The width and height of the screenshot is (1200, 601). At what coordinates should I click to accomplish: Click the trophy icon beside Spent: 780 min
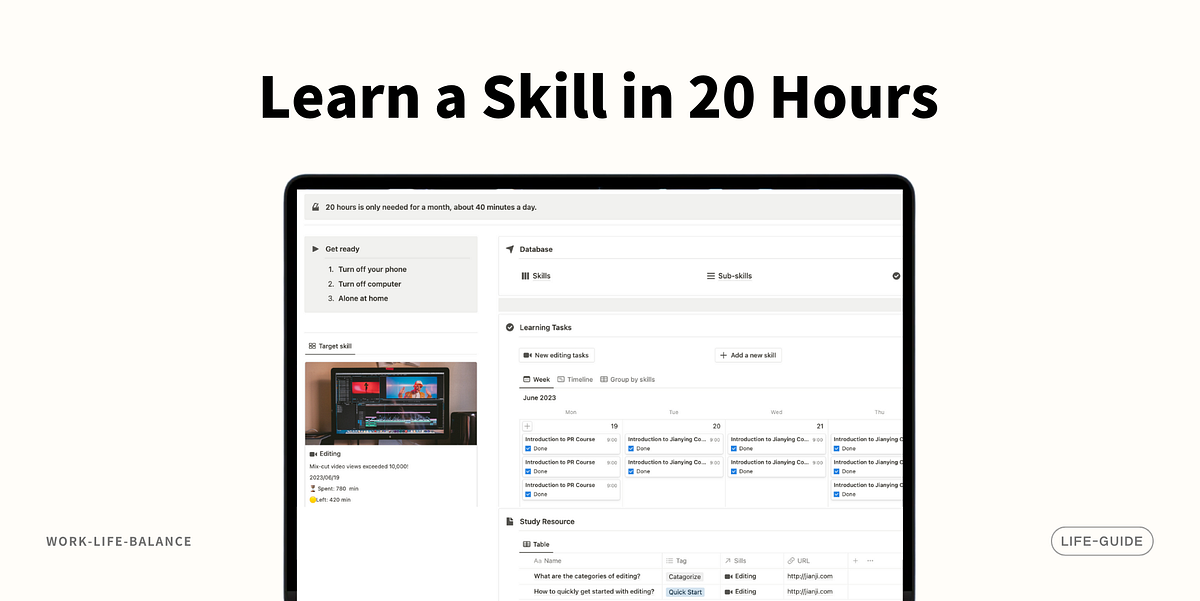pyautogui.click(x=312, y=488)
